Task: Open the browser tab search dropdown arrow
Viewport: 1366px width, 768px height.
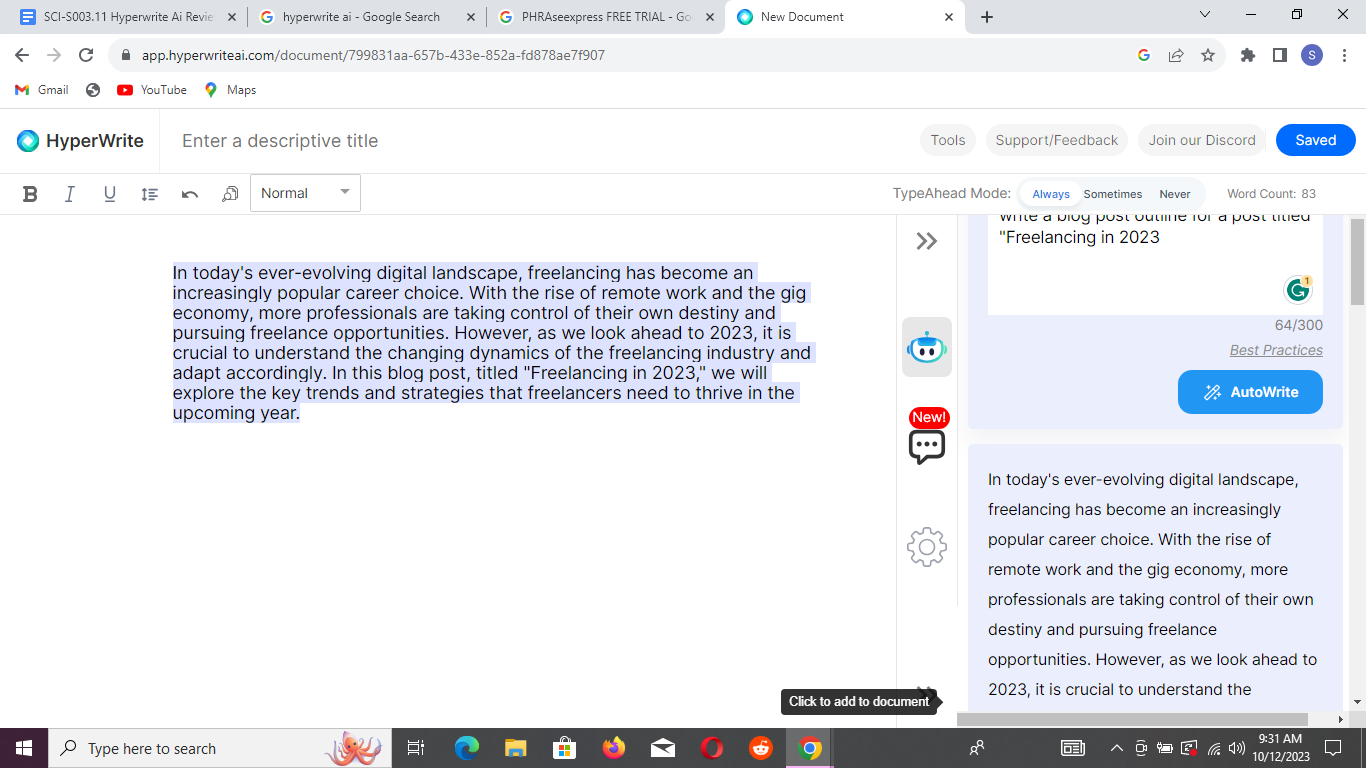Action: (x=1204, y=16)
